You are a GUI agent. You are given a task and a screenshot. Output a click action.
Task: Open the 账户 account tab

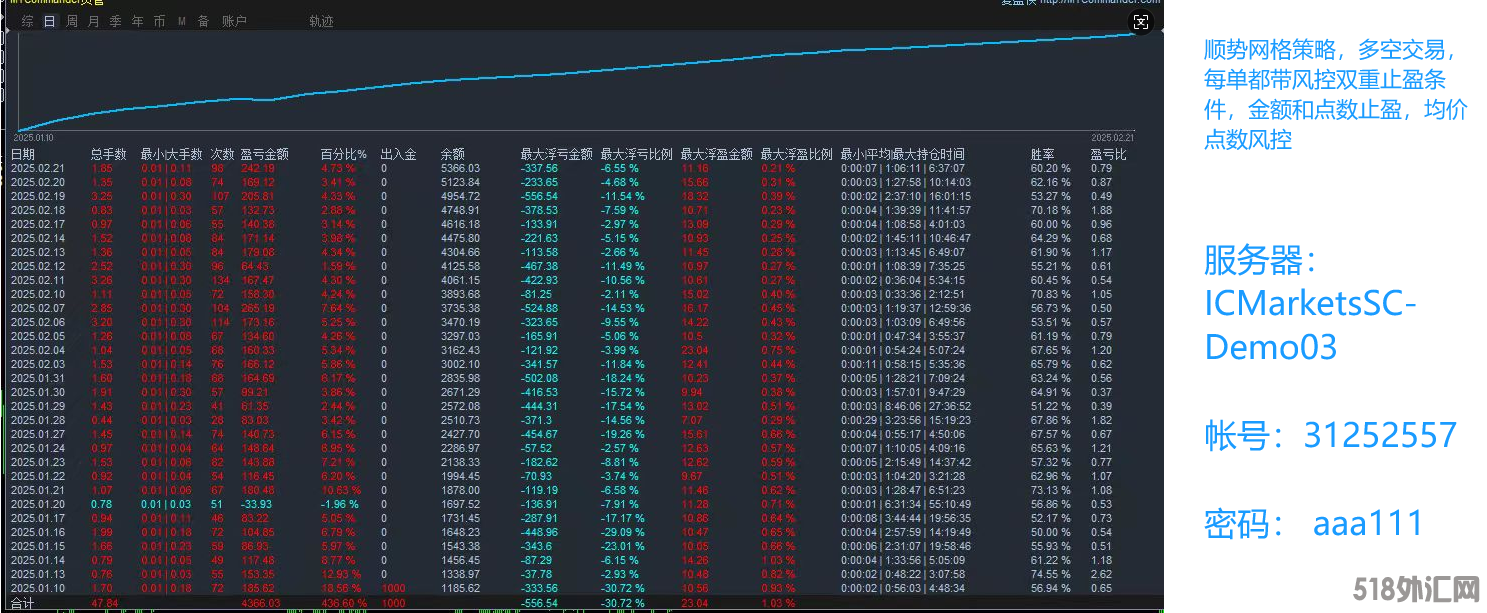(234, 21)
